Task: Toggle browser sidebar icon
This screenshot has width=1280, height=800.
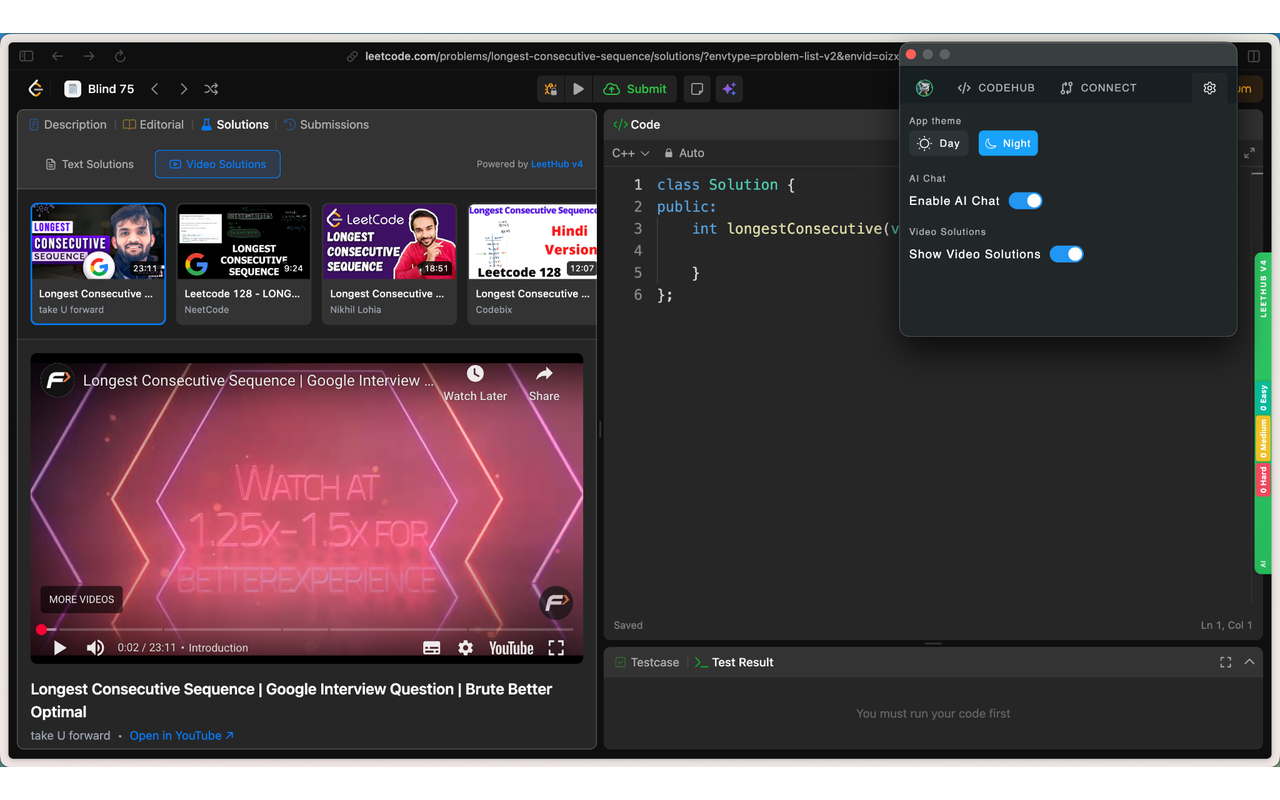Action: click(x=26, y=56)
